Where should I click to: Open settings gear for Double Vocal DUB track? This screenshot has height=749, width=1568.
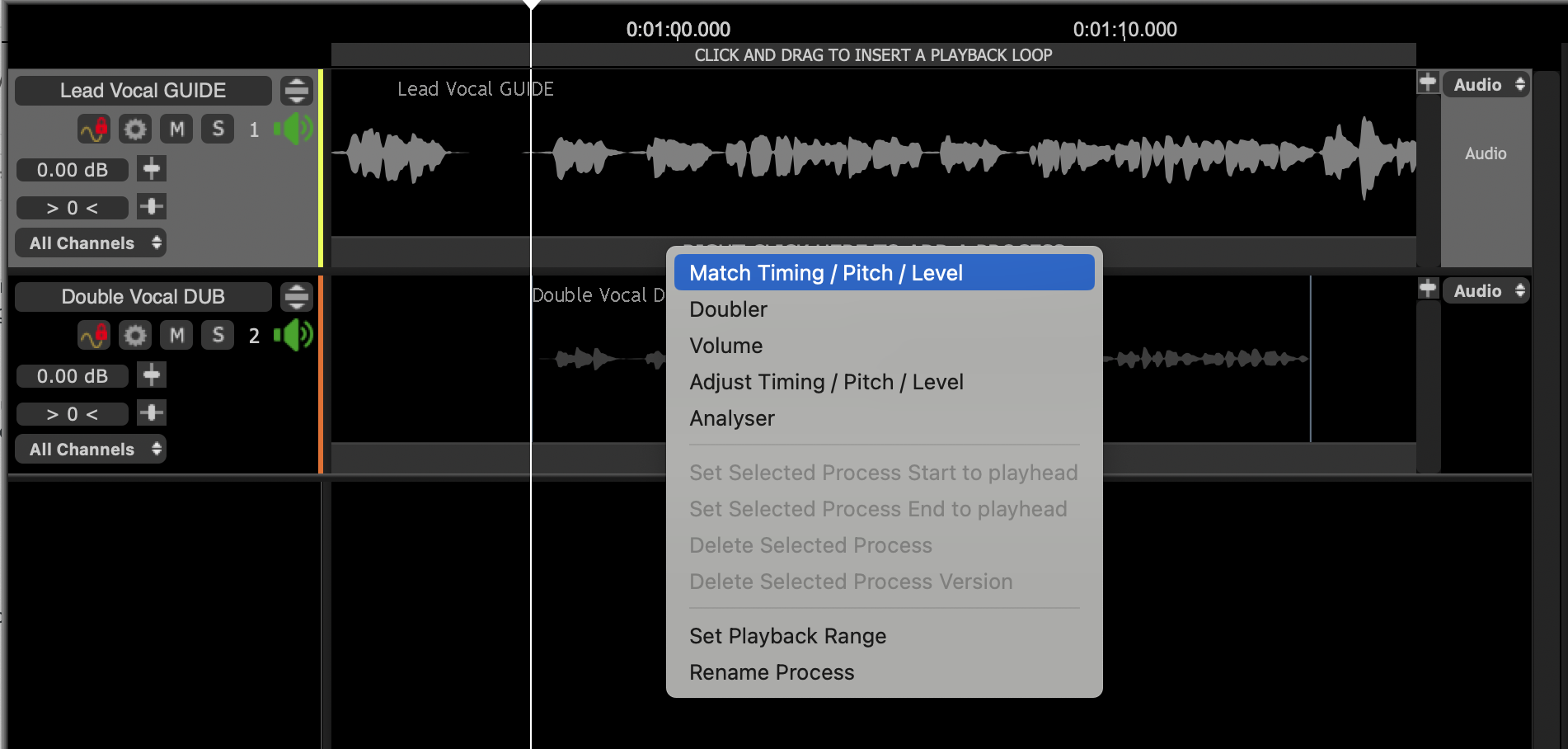click(x=135, y=336)
